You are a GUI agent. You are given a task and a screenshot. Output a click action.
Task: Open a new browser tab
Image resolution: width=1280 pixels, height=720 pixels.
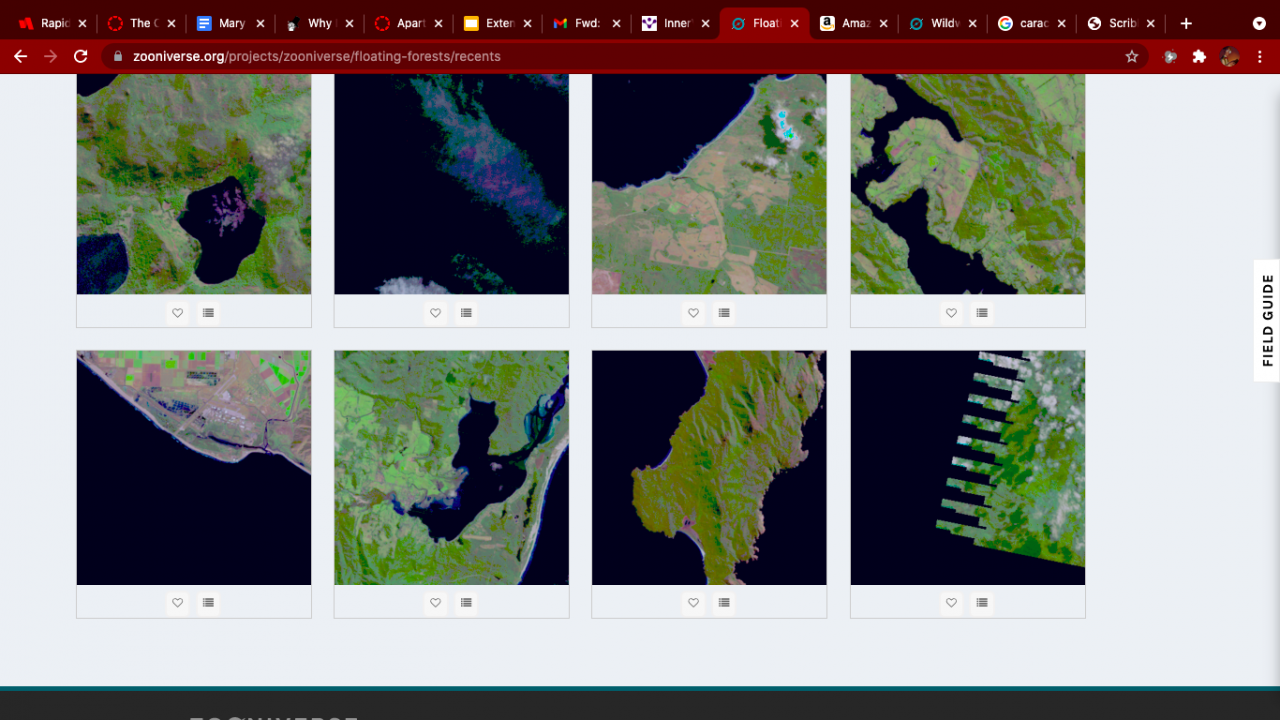[1186, 23]
